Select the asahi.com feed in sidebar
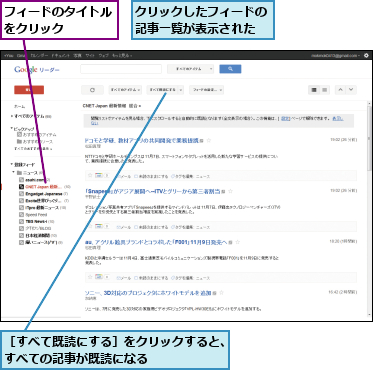 35,180
